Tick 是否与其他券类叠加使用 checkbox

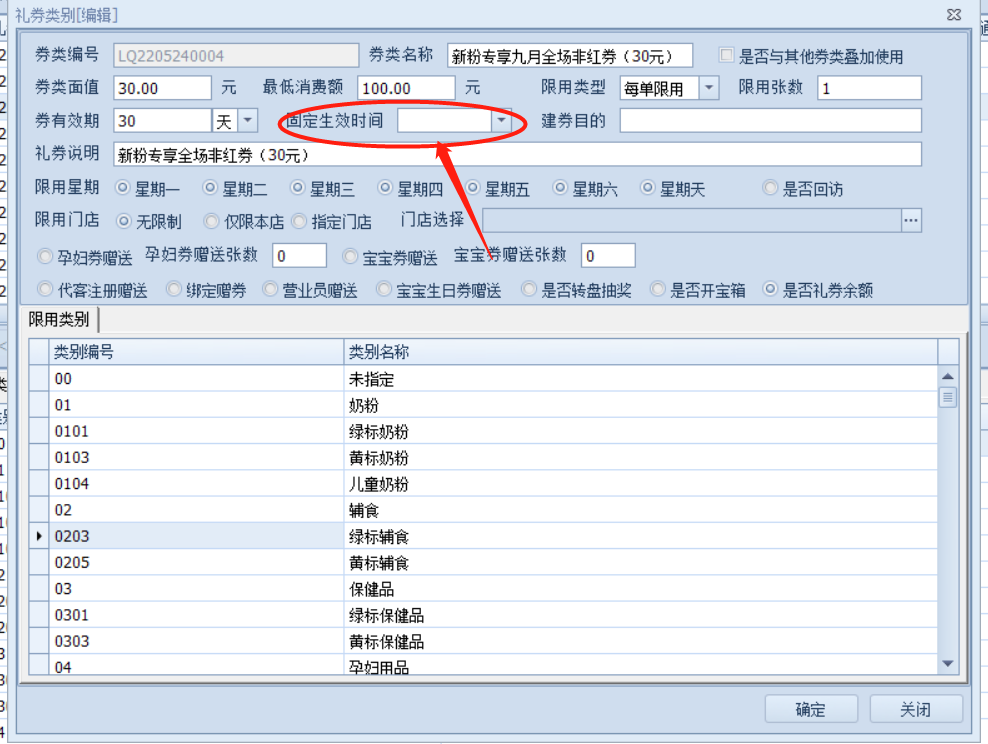(727, 55)
